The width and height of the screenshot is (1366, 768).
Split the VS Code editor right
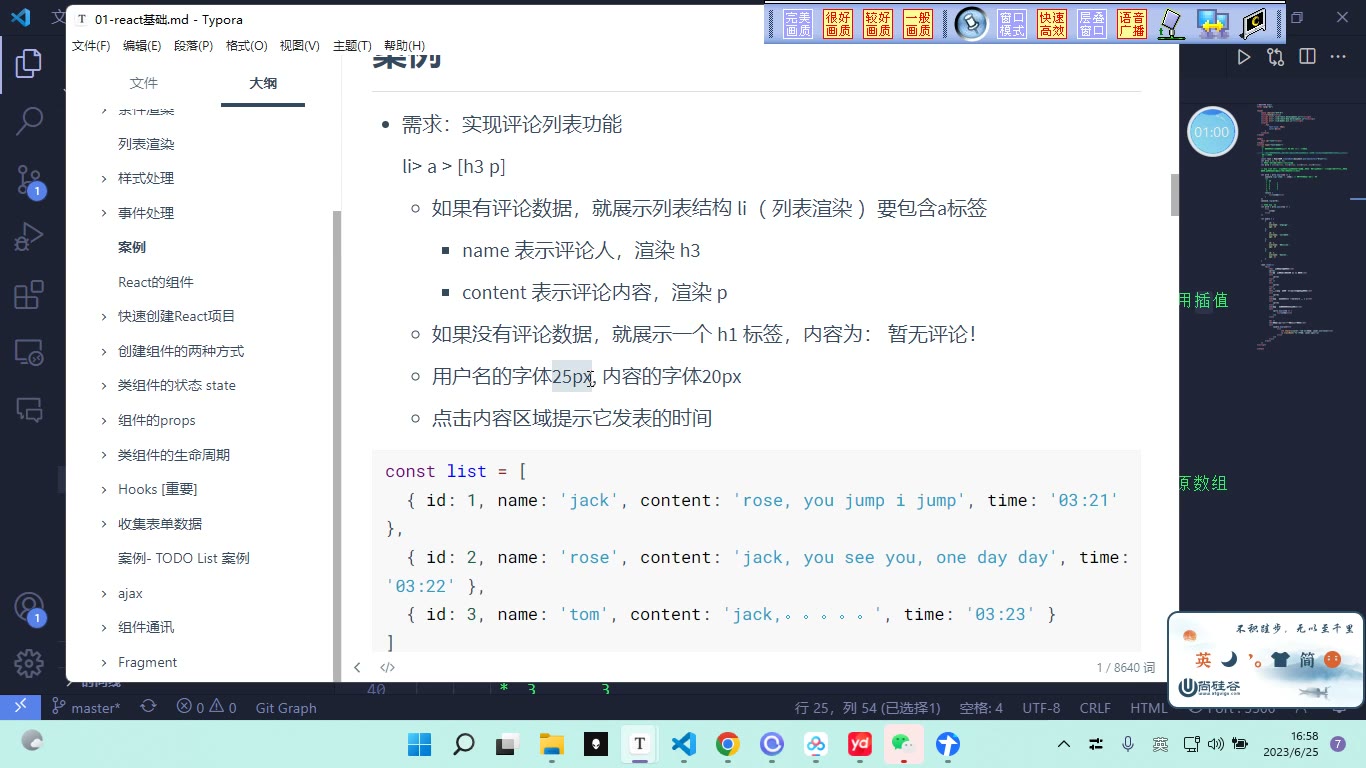(x=1307, y=57)
